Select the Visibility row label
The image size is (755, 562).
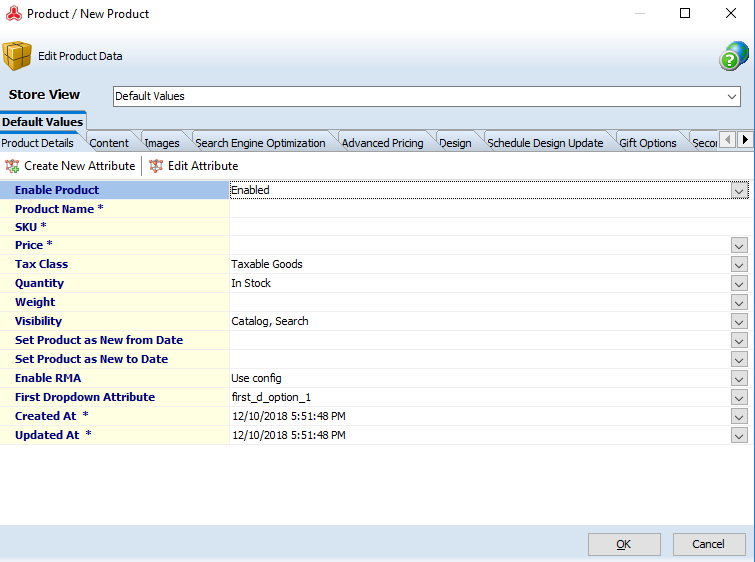39,321
